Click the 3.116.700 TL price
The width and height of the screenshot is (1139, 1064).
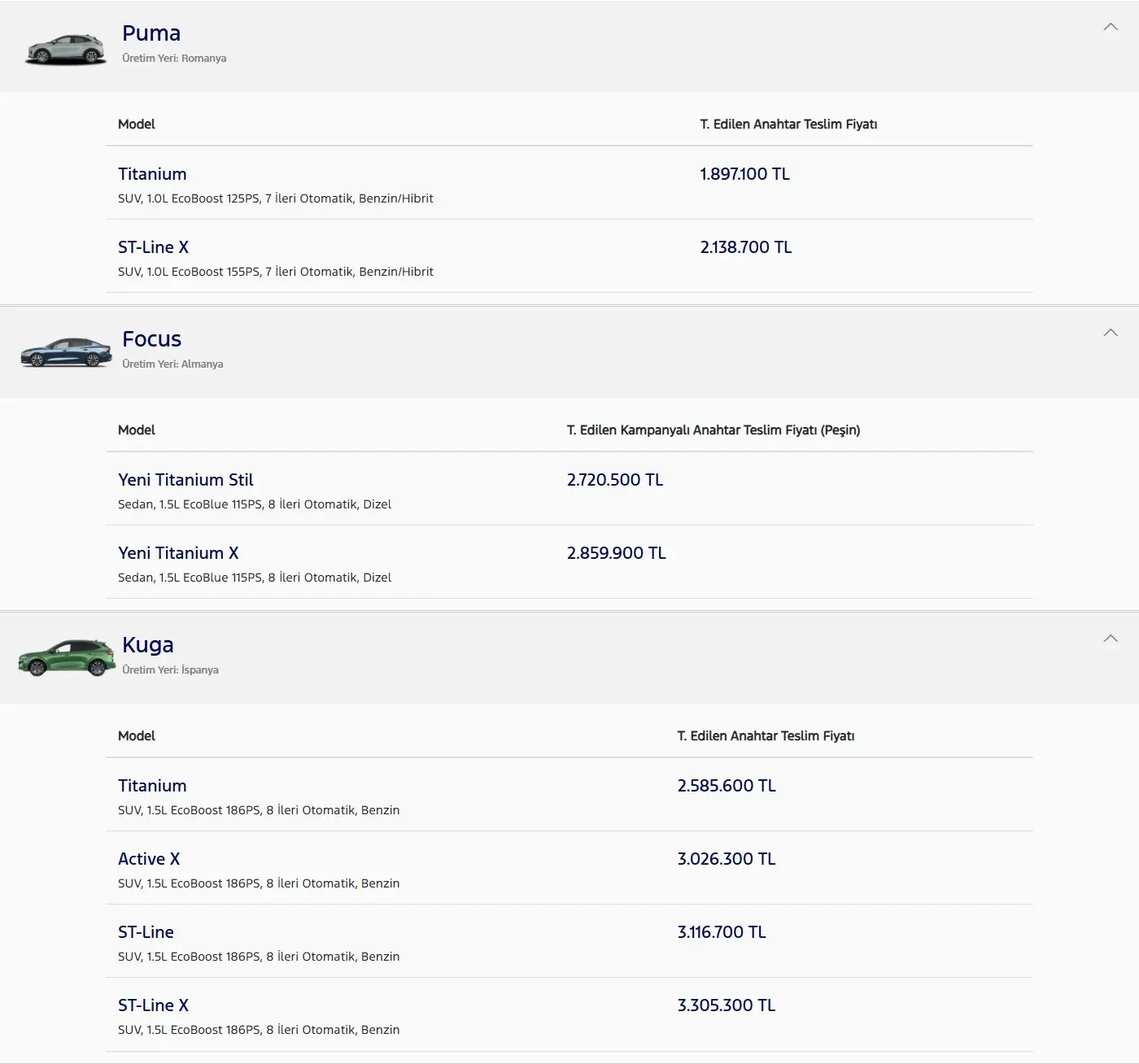[x=722, y=932]
